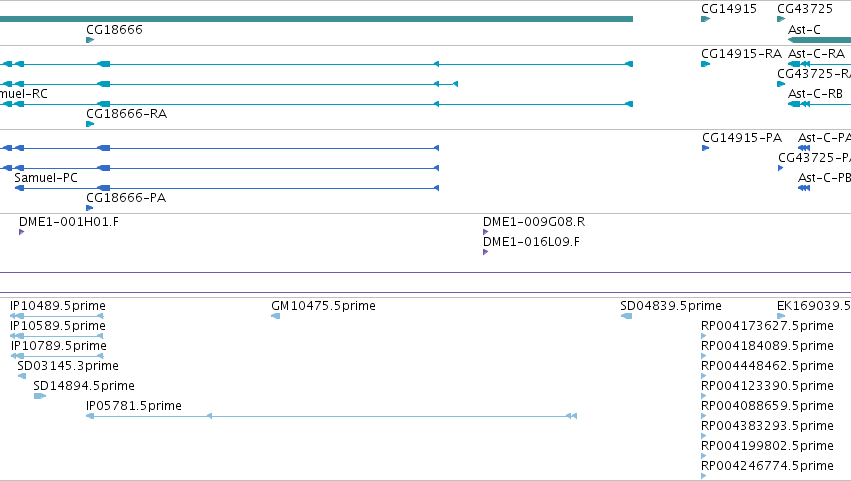This screenshot has height=481, width=851.
Task: Select the CG18666 gene label
Action: click(x=115, y=29)
